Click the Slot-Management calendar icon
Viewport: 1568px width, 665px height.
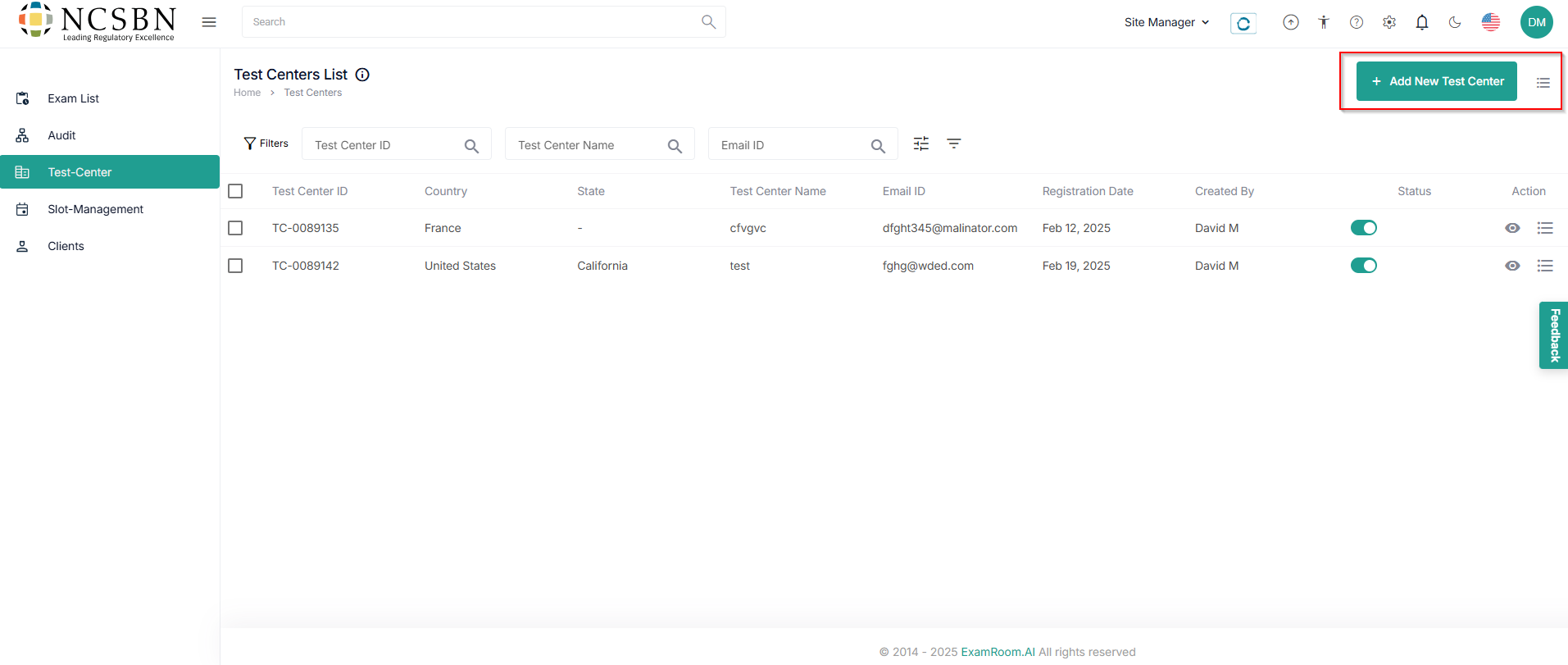23,209
